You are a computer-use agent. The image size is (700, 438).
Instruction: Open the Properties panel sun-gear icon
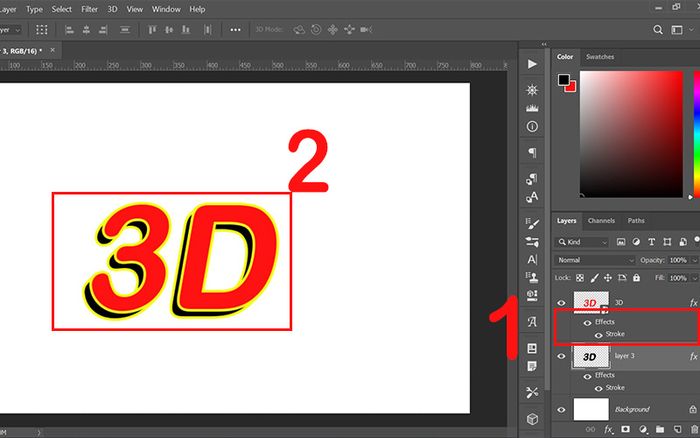[x=532, y=90]
